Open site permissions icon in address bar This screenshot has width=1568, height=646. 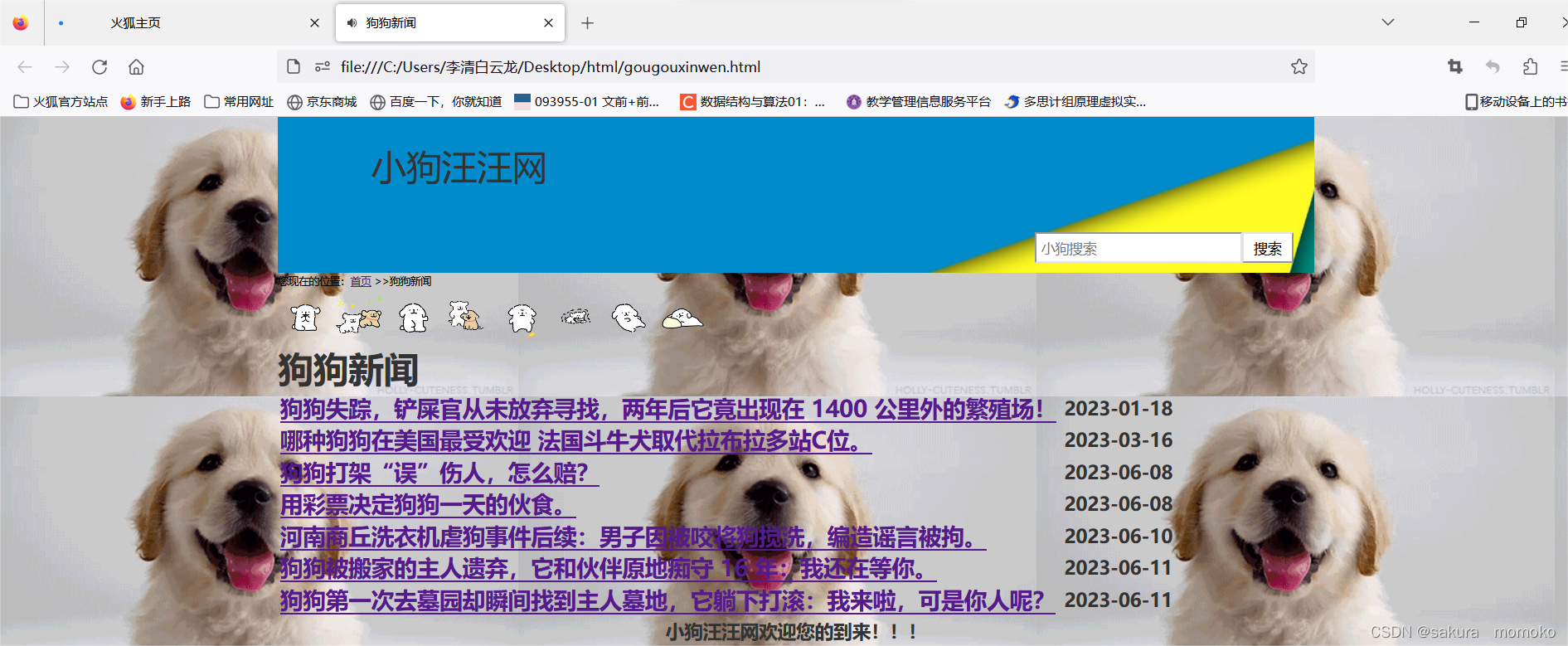click(x=323, y=66)
